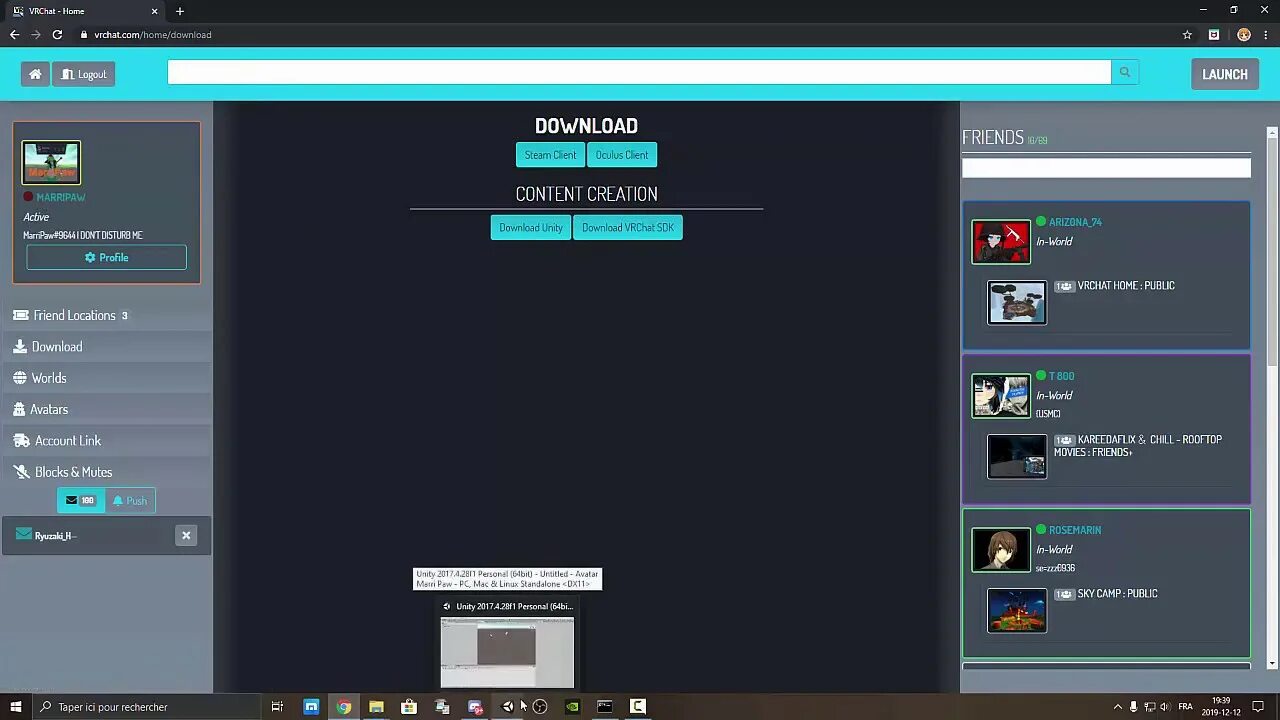Focus the friends filter input field

tap(1106, 168)
